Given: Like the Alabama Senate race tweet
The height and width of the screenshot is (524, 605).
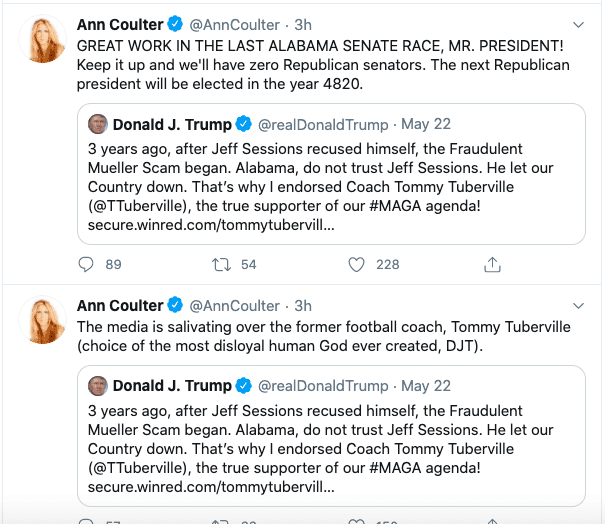Looking at the screenshot, I should pyautogui.click(x=356, y=264).
